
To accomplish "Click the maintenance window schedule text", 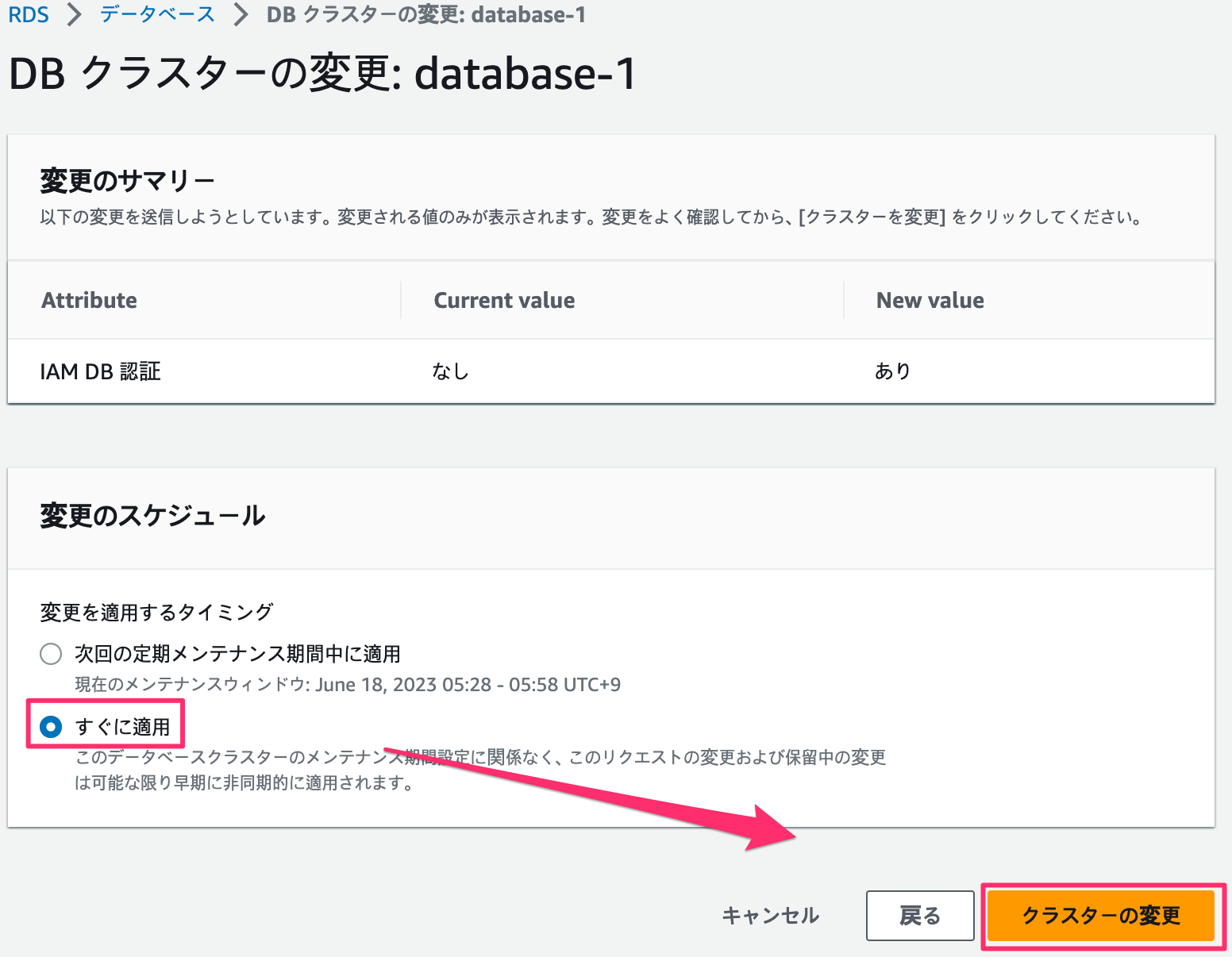I will (x=347, y=684).
